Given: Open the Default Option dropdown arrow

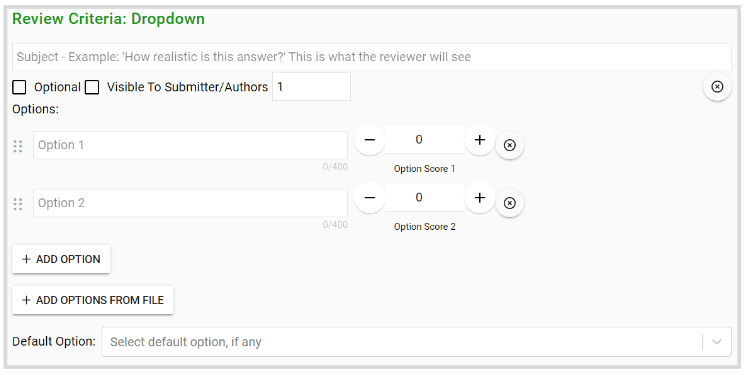Looking at the screenshot, I should [717, 342].
